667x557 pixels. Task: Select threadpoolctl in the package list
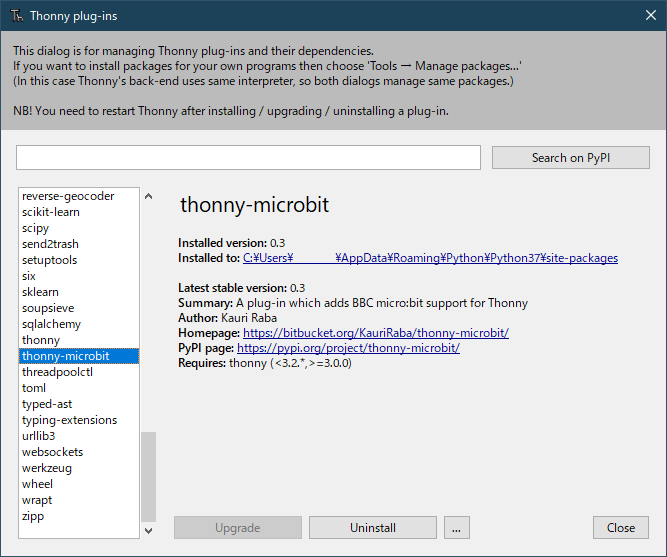[79, 372]
